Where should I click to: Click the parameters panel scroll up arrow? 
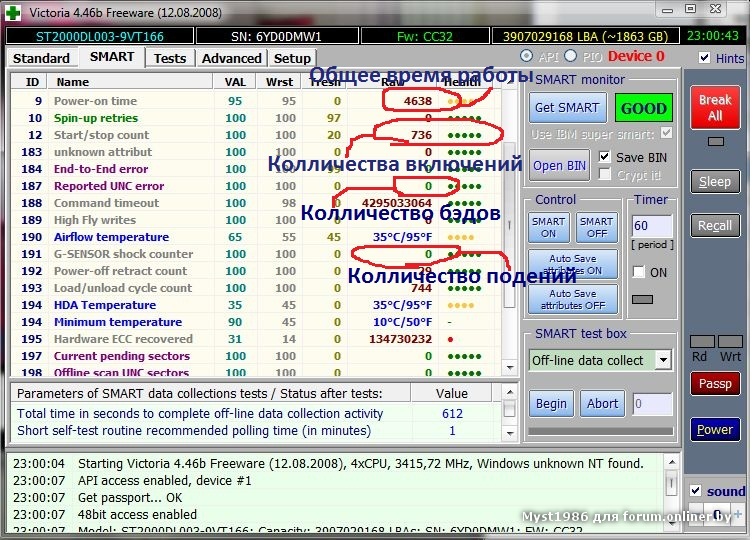tap(509, 392)
